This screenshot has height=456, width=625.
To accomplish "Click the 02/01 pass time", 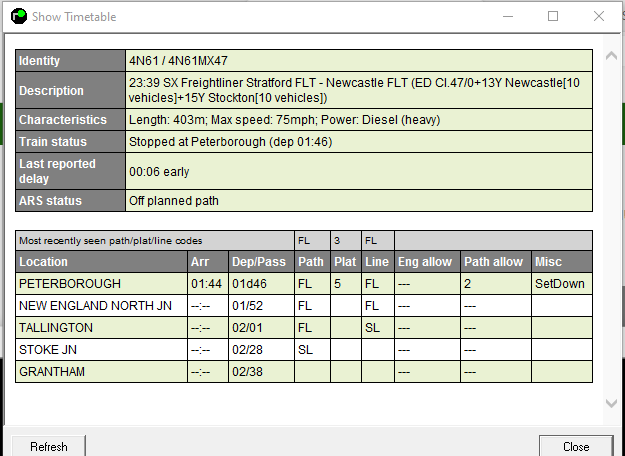I will [x=261, y=328].
